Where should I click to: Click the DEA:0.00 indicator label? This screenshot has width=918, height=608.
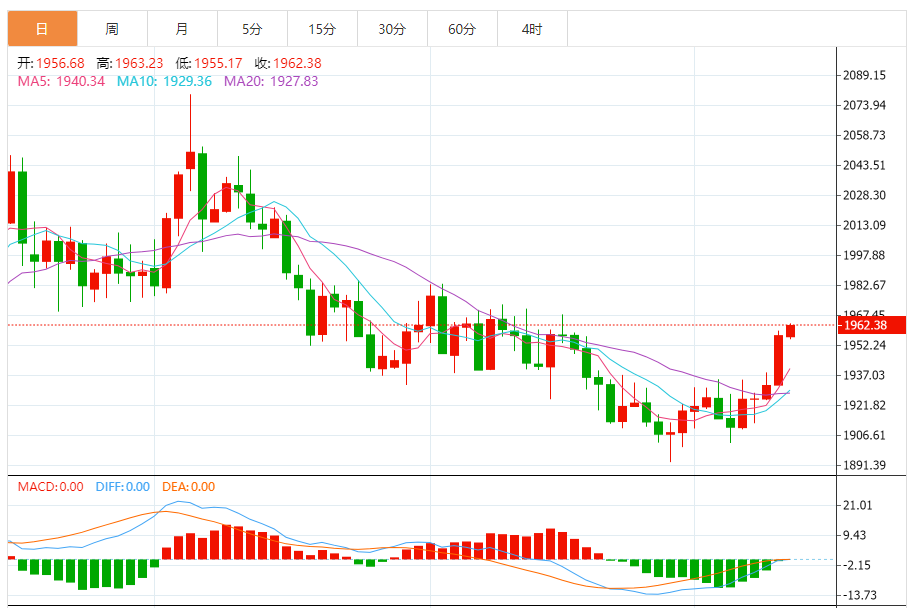pos(189,487)
